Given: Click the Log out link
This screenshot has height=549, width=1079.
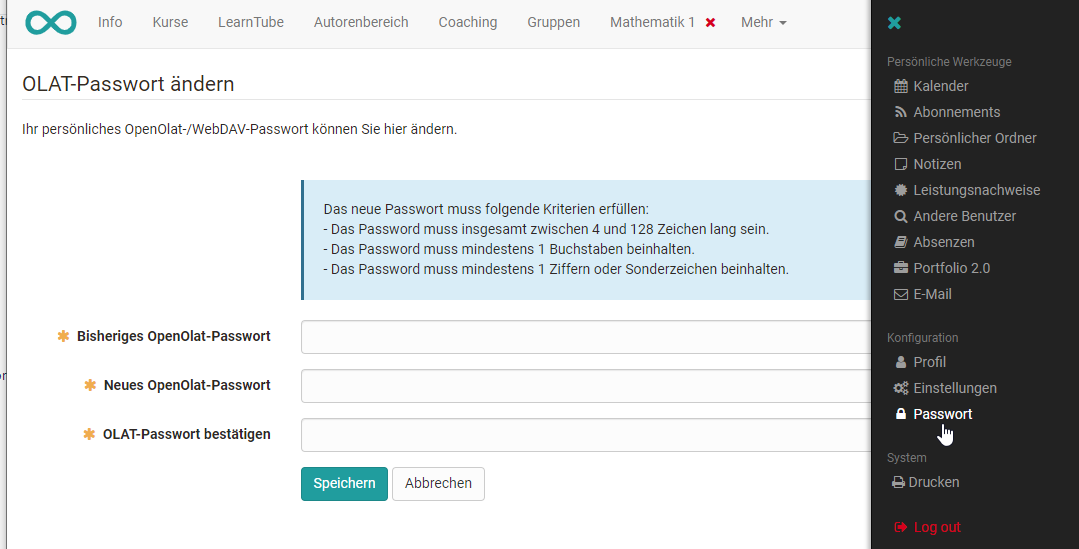Looking at the screenshot, I should [927, 527].
